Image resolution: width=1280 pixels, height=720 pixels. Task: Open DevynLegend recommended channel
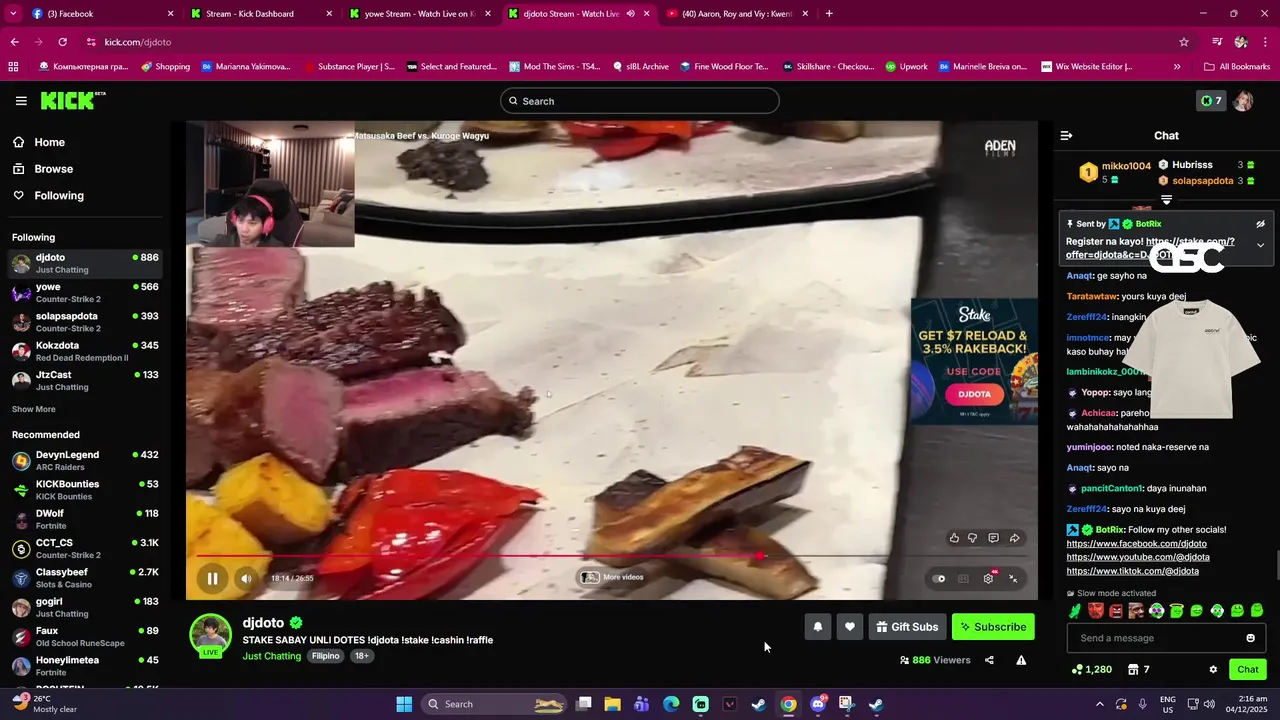pos(84,460)
